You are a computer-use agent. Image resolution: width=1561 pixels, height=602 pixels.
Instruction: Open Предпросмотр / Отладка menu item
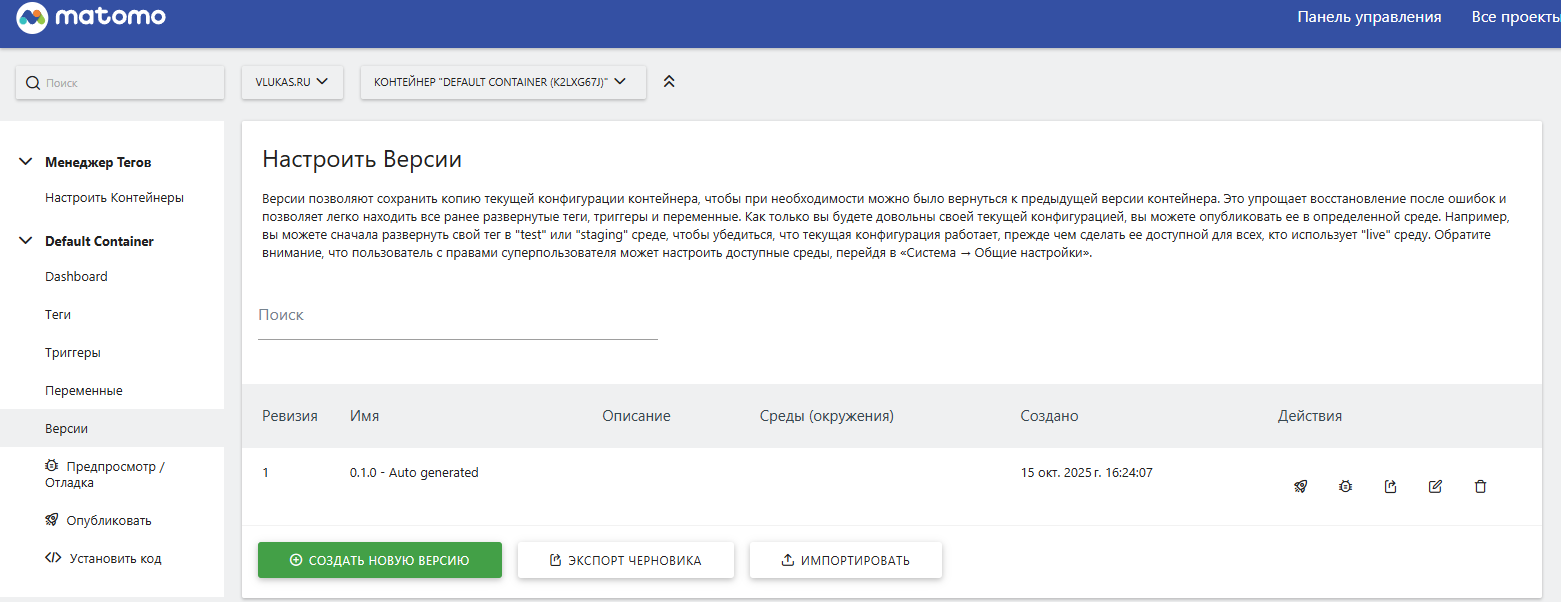coord(104,474)
